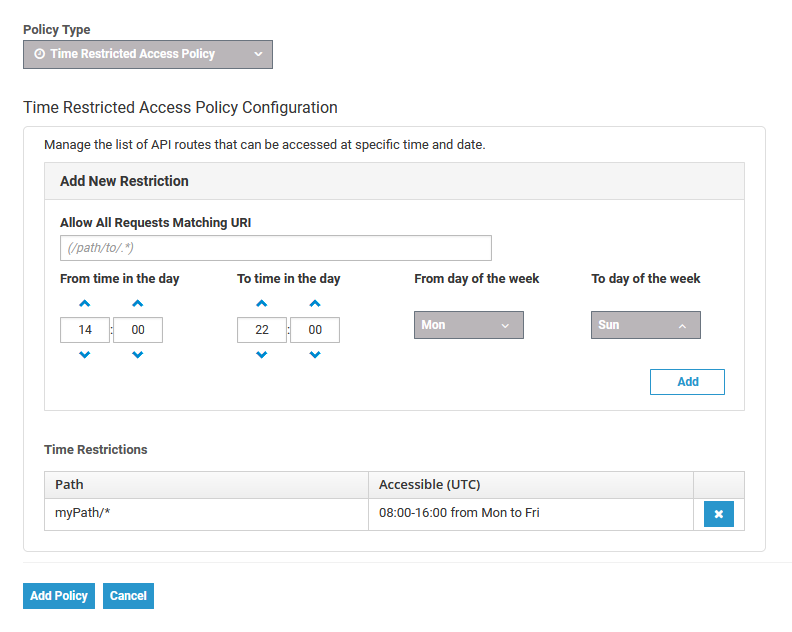Decrease the From time hour value
Viewport: 792px width, 632px height.
pyautogui.click(x=85, y=355)
